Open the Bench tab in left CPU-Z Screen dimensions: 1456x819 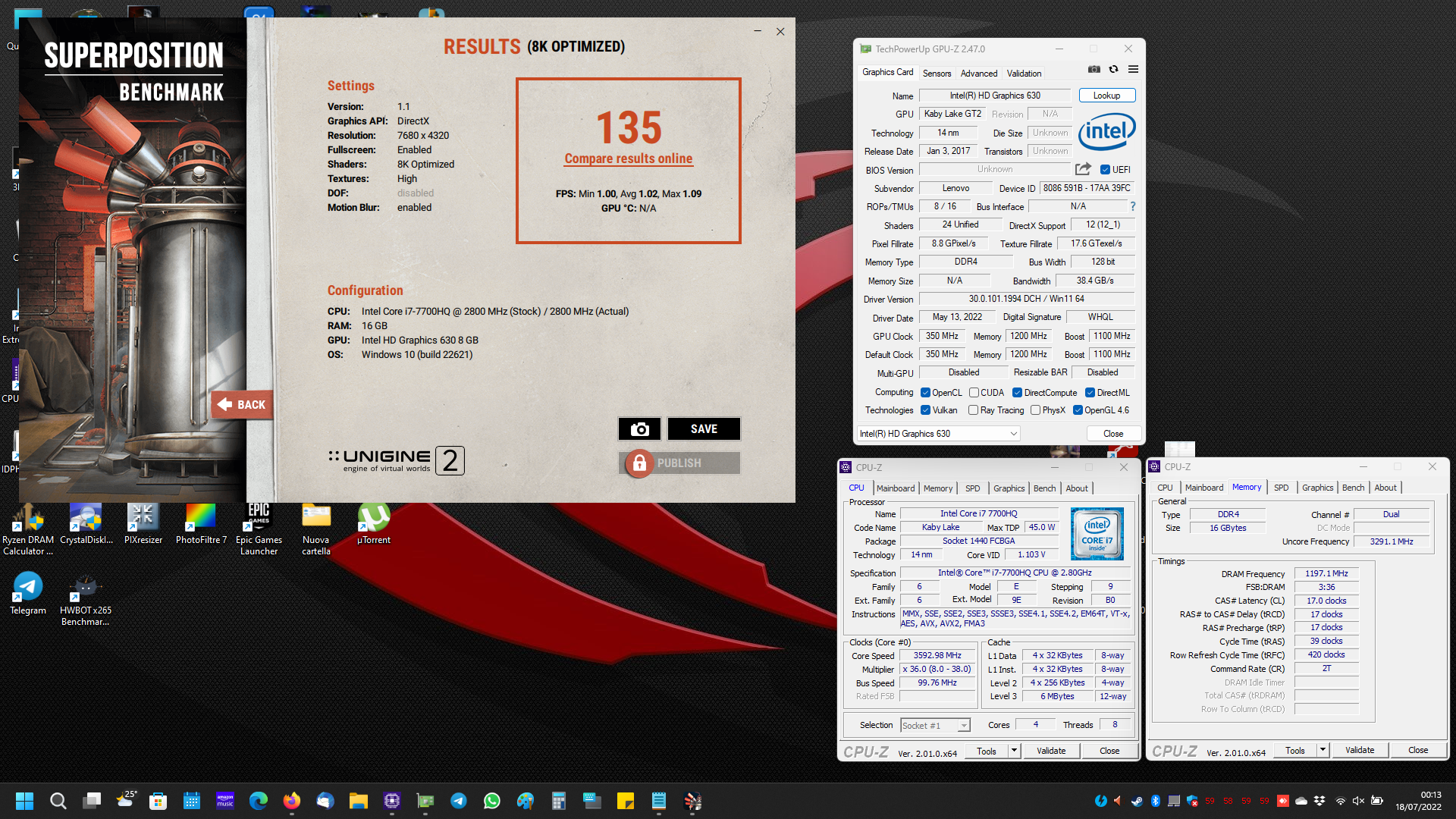pyautogui.click(x=1043, y=488)
